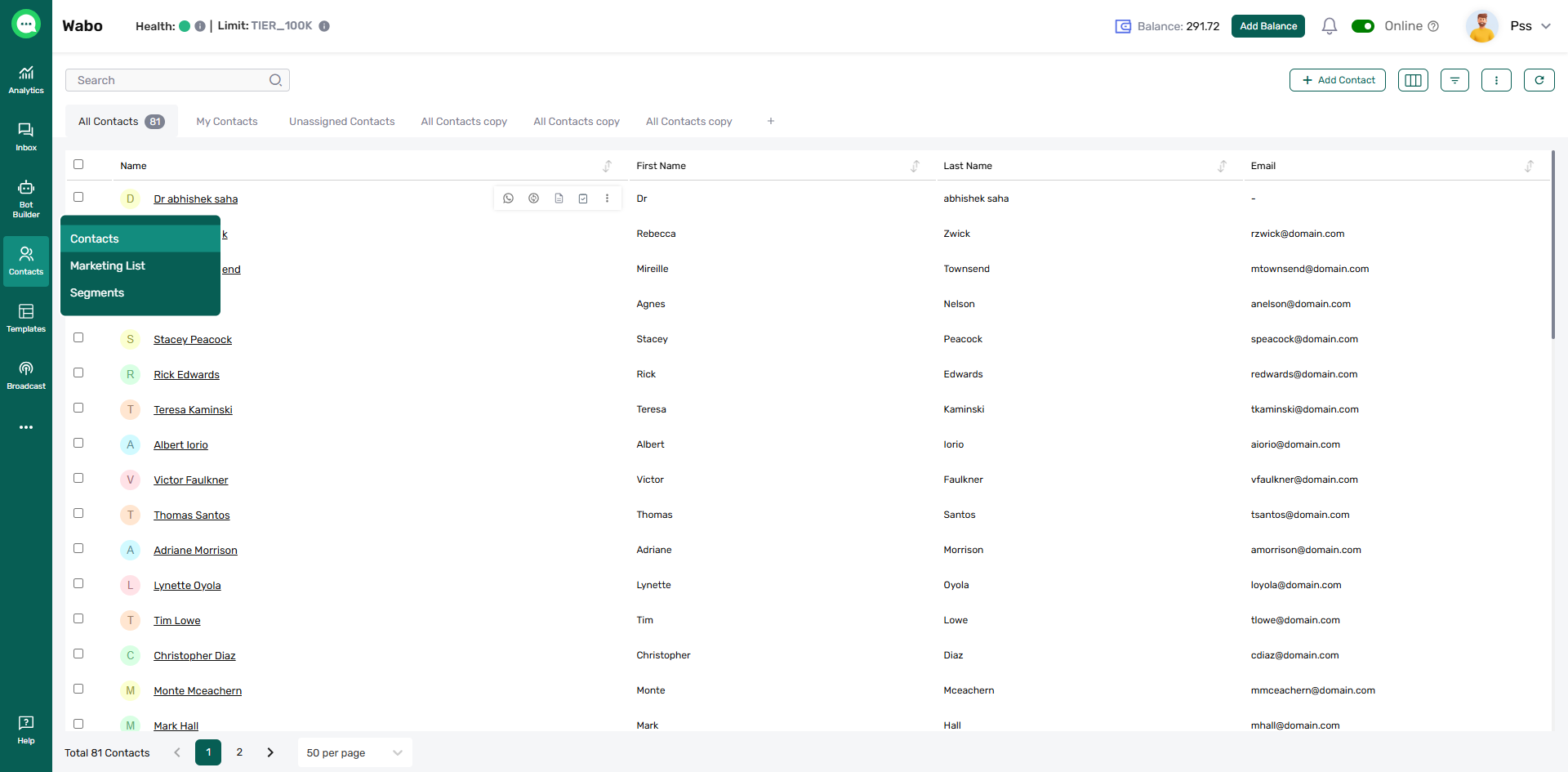Select Segments in the flyout menu
The image size is (1568, 772).
140,292
